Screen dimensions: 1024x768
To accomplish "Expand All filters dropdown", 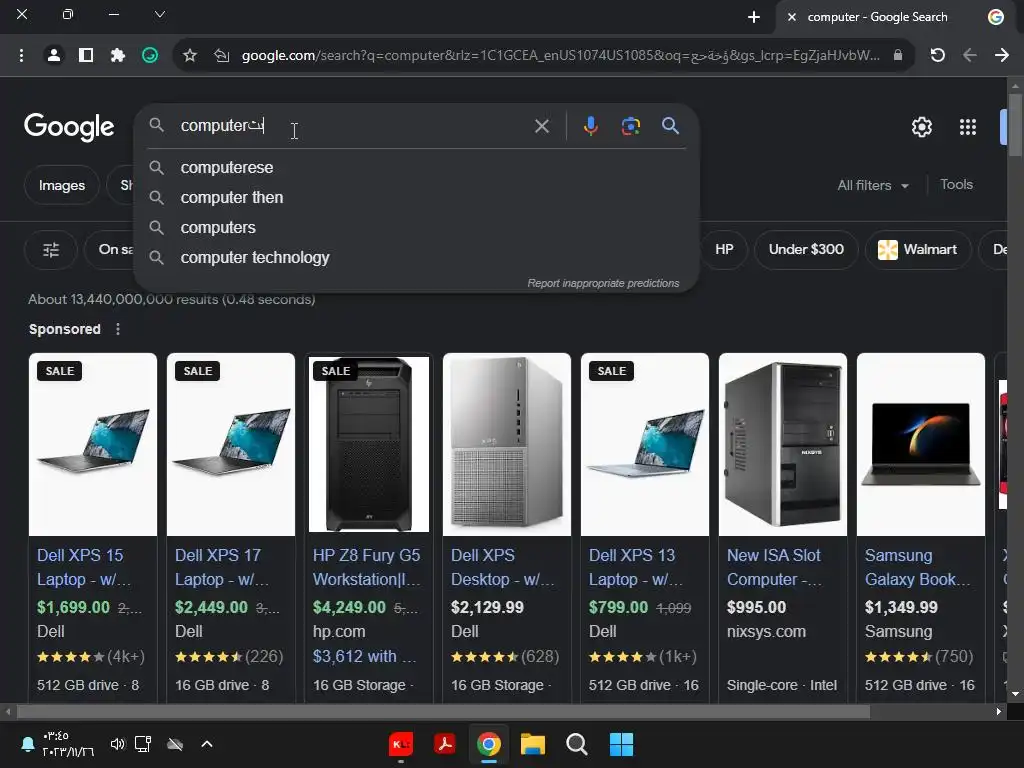I will point(873,185).
